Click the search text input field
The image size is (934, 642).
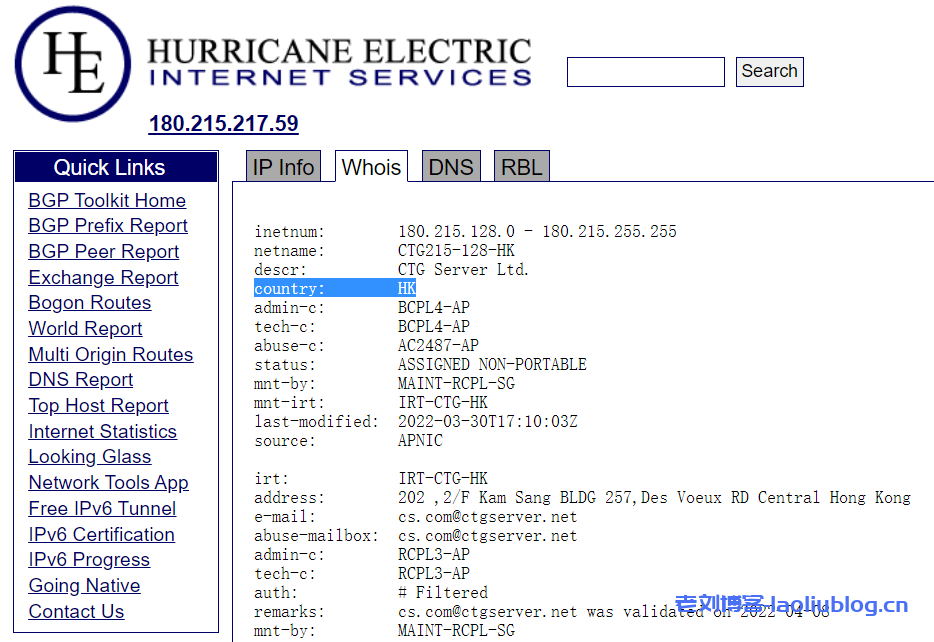[645, 72]
